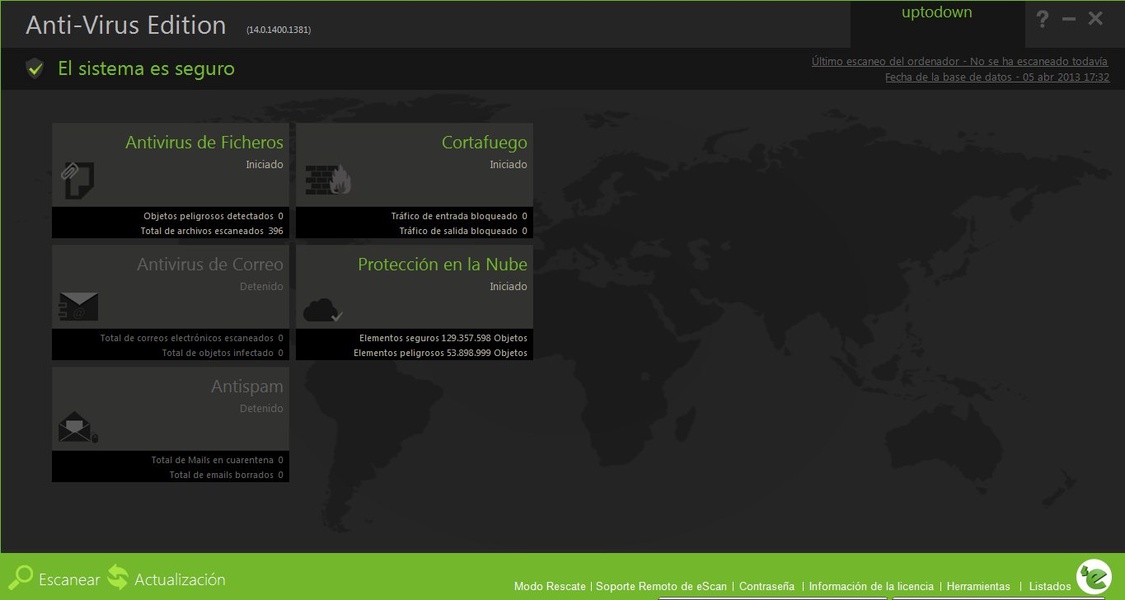
Task: Open the Antivirus de Ficheros title
Action: (x=204, y=143)
